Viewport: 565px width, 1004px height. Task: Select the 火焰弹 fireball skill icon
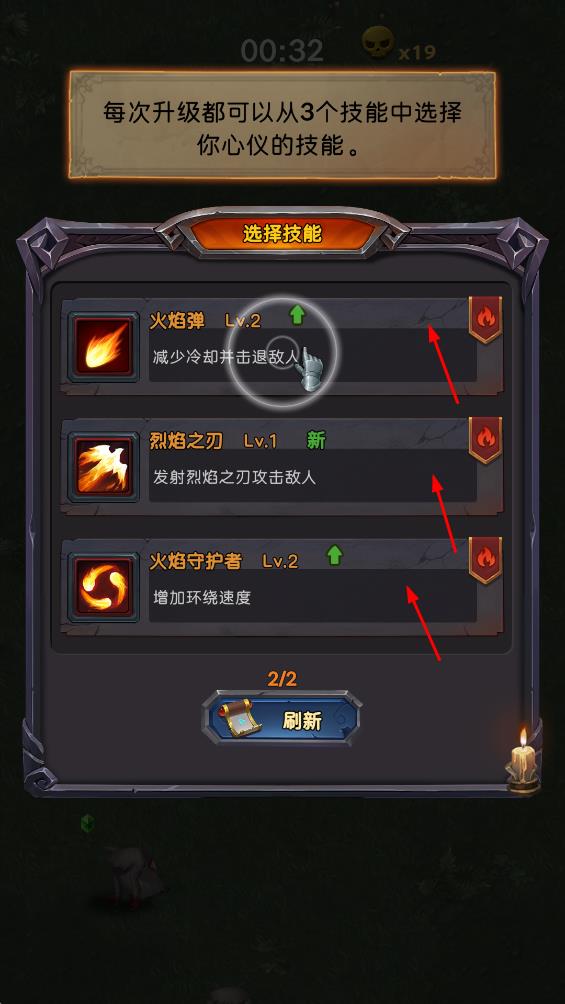click(103, 347)
